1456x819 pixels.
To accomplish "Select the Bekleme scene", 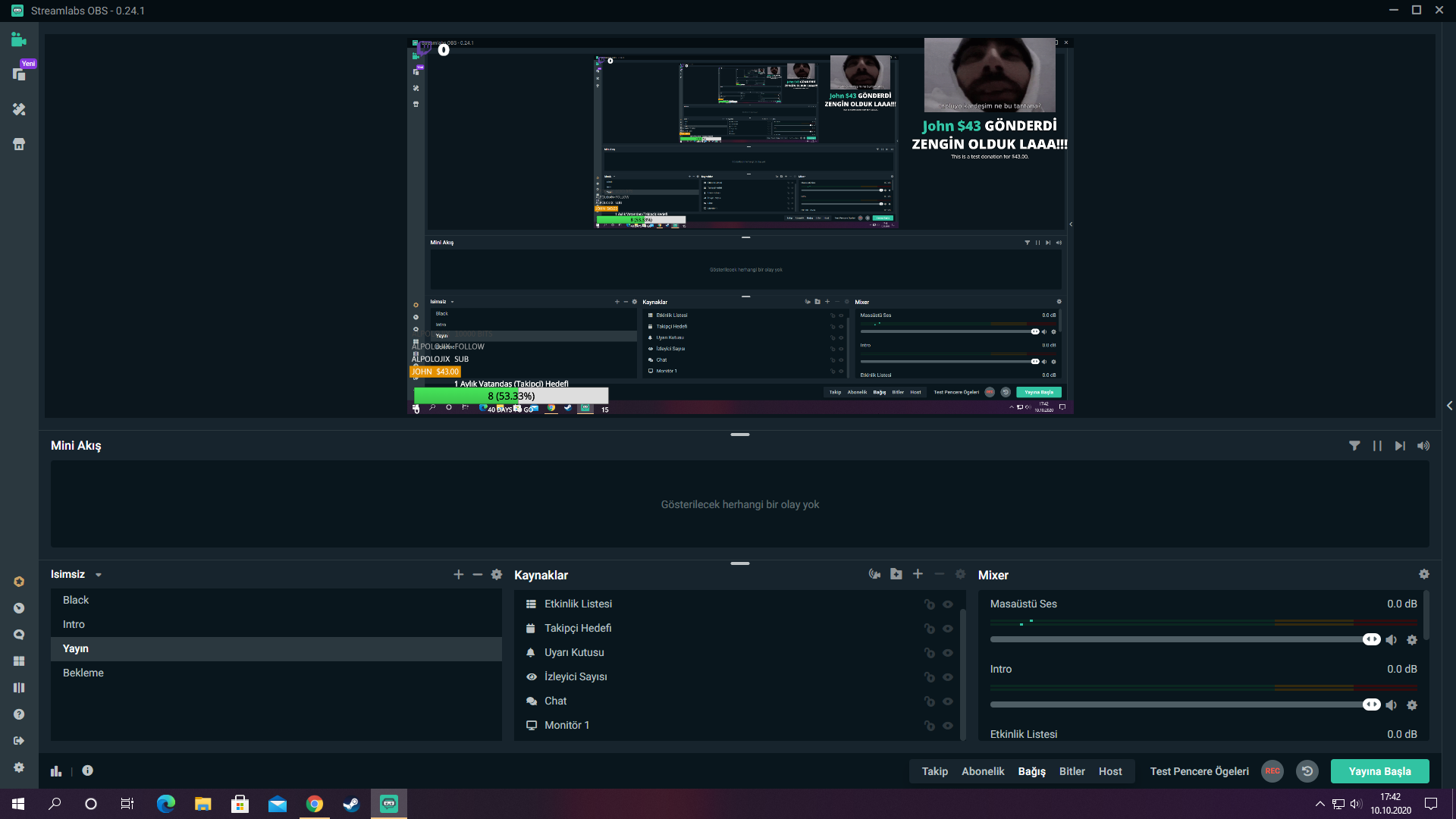I will coord(83,673).
